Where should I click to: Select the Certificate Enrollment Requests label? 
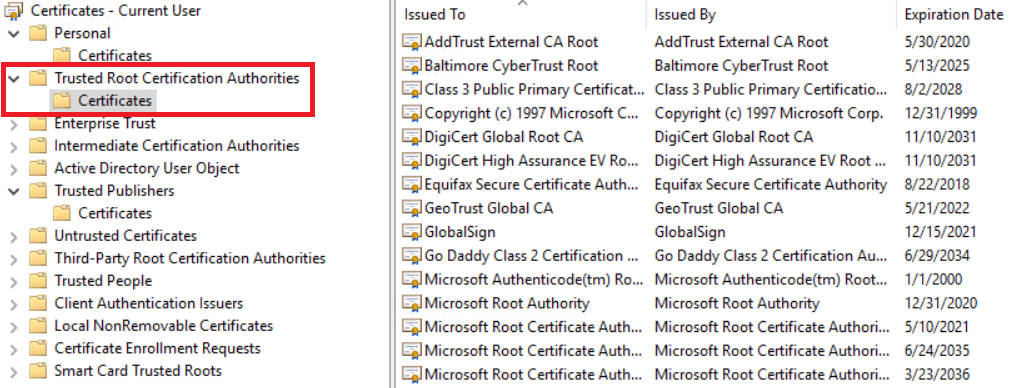157,348
